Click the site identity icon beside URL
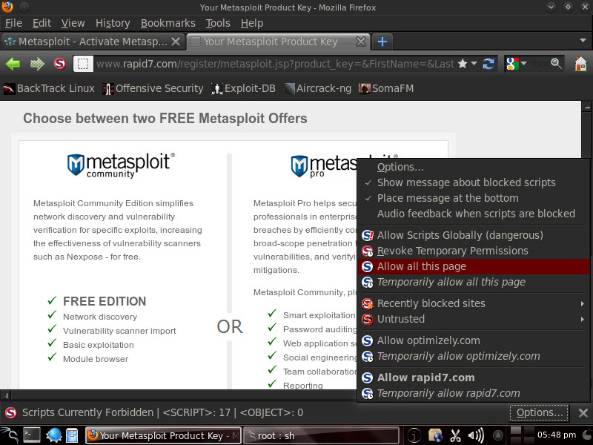593x445 pixels. [x=83, y=64]
